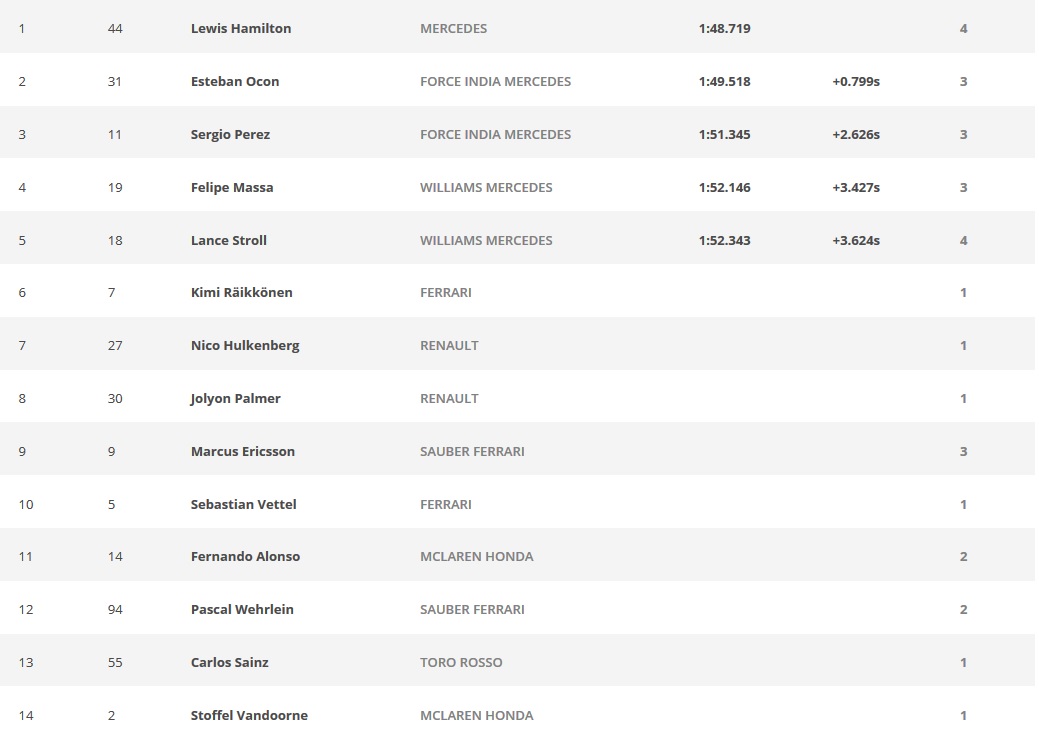The image size is (1039, 737).
Task: Select the 1:52.343 time for Stroll
Action: 725,241
